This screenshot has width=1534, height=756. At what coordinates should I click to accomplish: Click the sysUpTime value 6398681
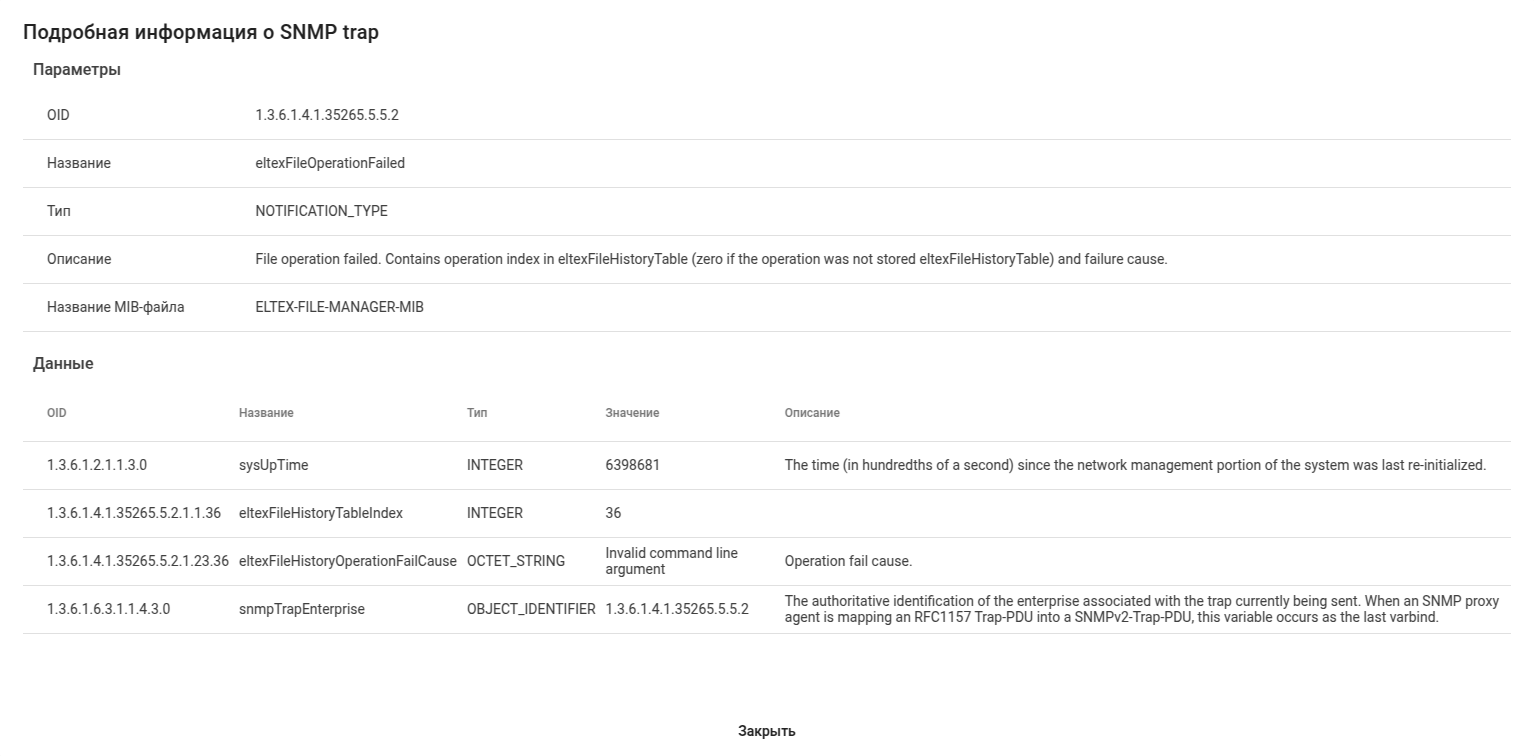(632, 465)
